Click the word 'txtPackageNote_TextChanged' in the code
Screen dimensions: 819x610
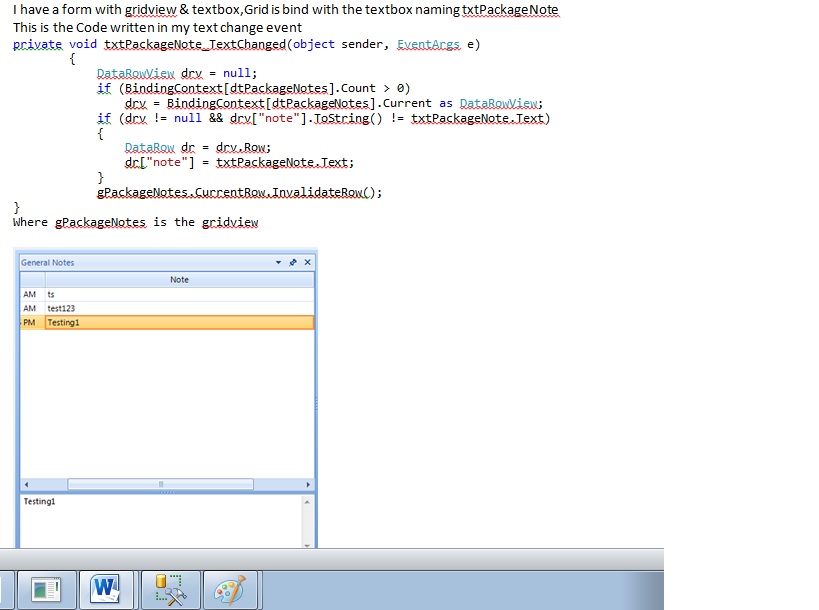[x=195, y=44]
